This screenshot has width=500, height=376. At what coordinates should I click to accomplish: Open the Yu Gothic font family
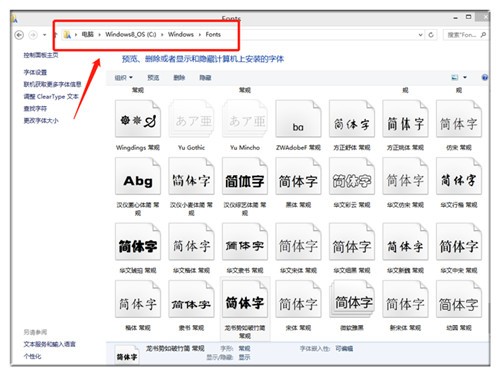click(191, 119)
